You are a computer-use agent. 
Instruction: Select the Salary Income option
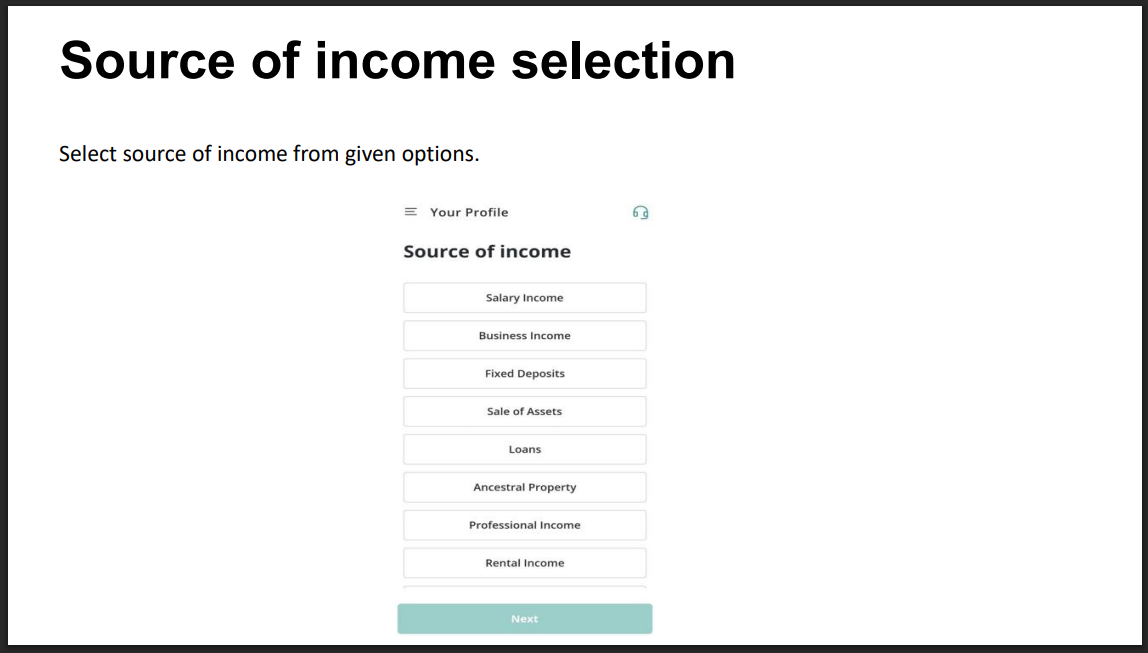pos(525,298)
